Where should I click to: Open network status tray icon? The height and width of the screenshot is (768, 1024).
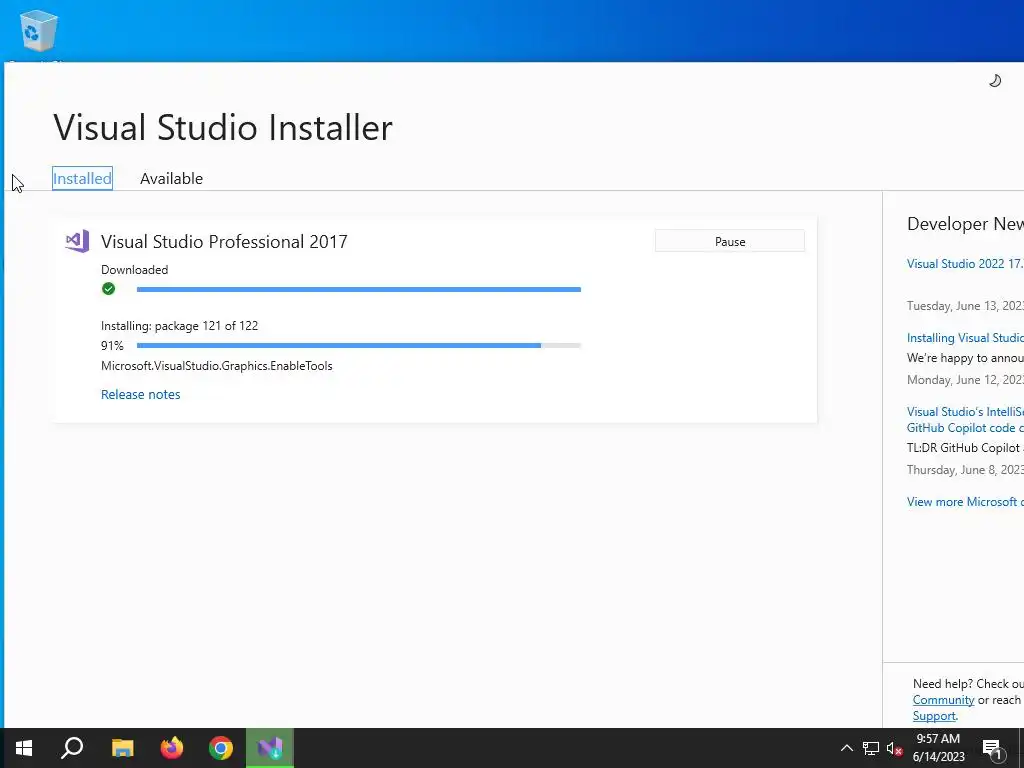871,748
